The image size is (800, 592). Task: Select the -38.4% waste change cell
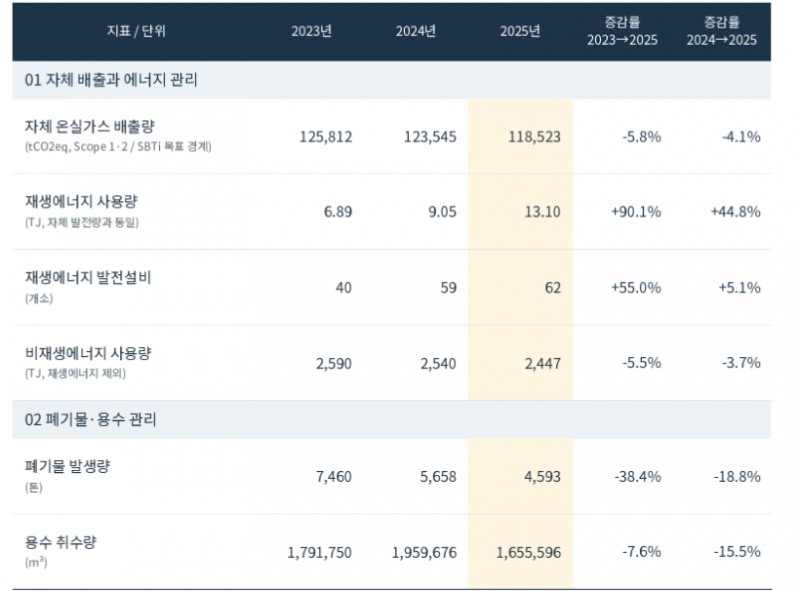tap(638, 477)
